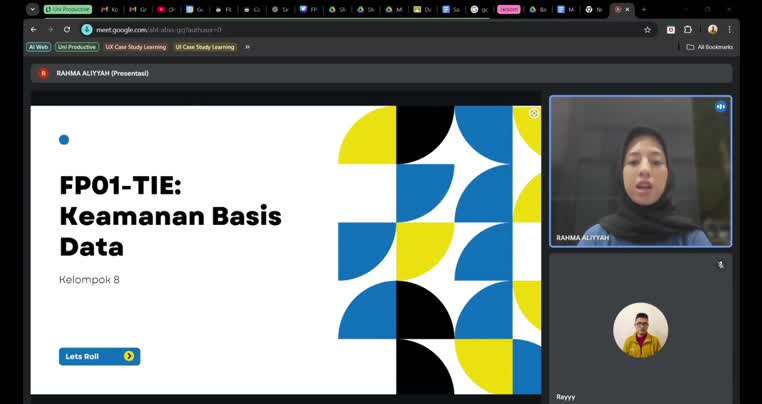Screen dimensions: 762x404
Task: Open the UX Case Study Learning bookmark
Action: coord(136,47)
